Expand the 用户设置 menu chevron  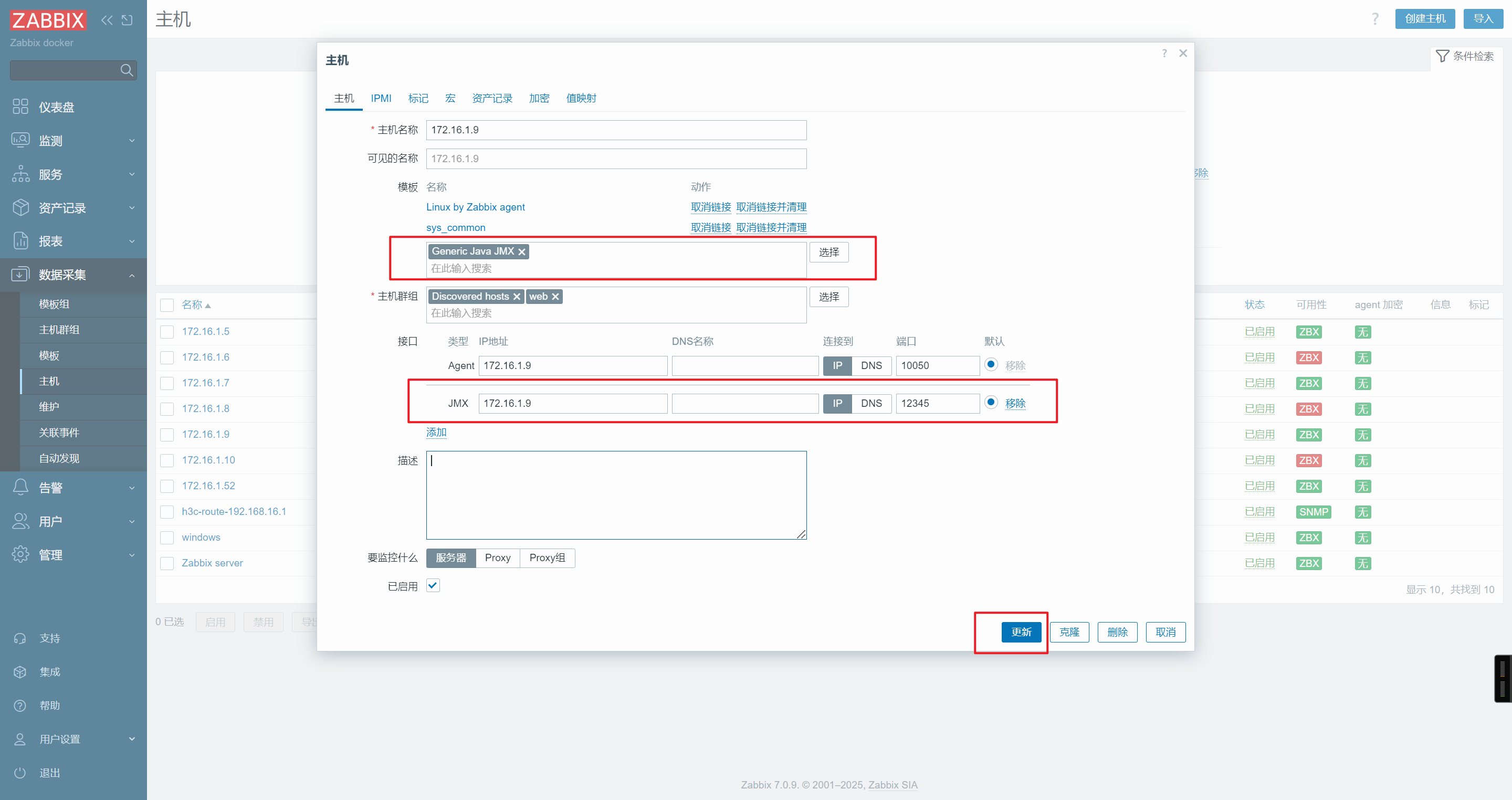pyautogui.click(x=131, y=739)
